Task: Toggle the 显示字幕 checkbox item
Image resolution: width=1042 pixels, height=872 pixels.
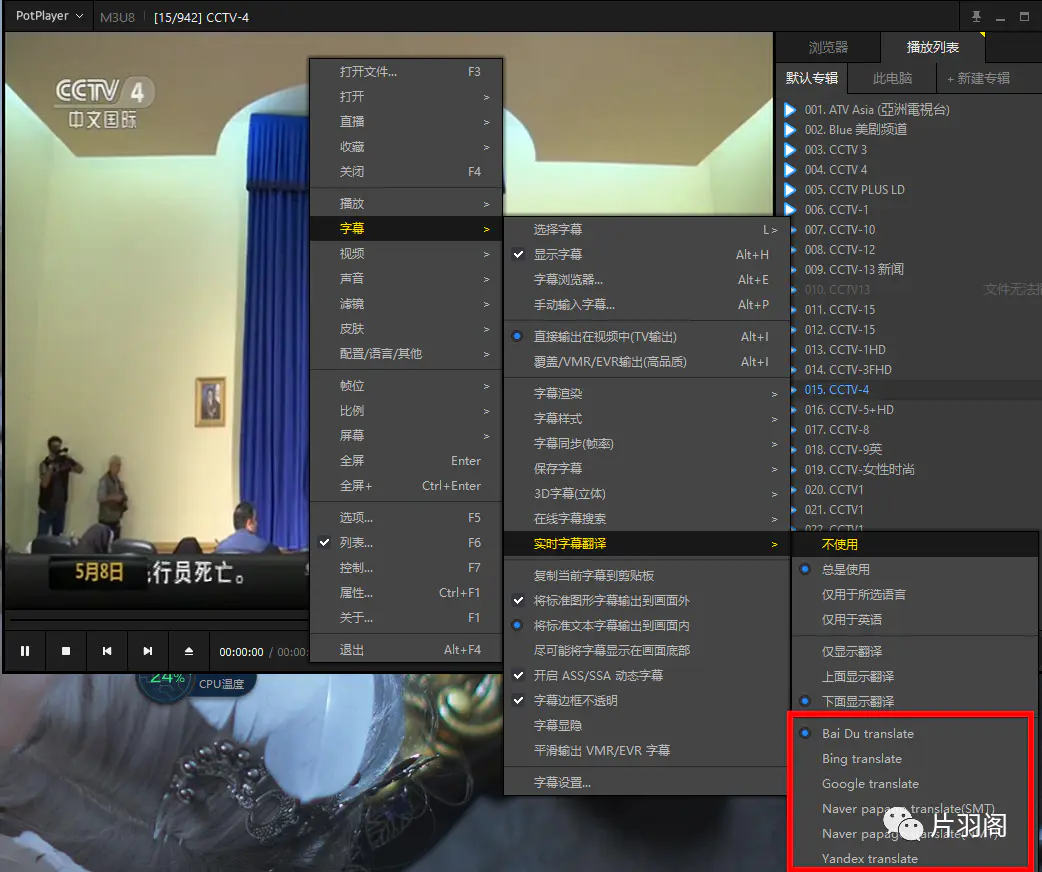Action: [558, 255]
